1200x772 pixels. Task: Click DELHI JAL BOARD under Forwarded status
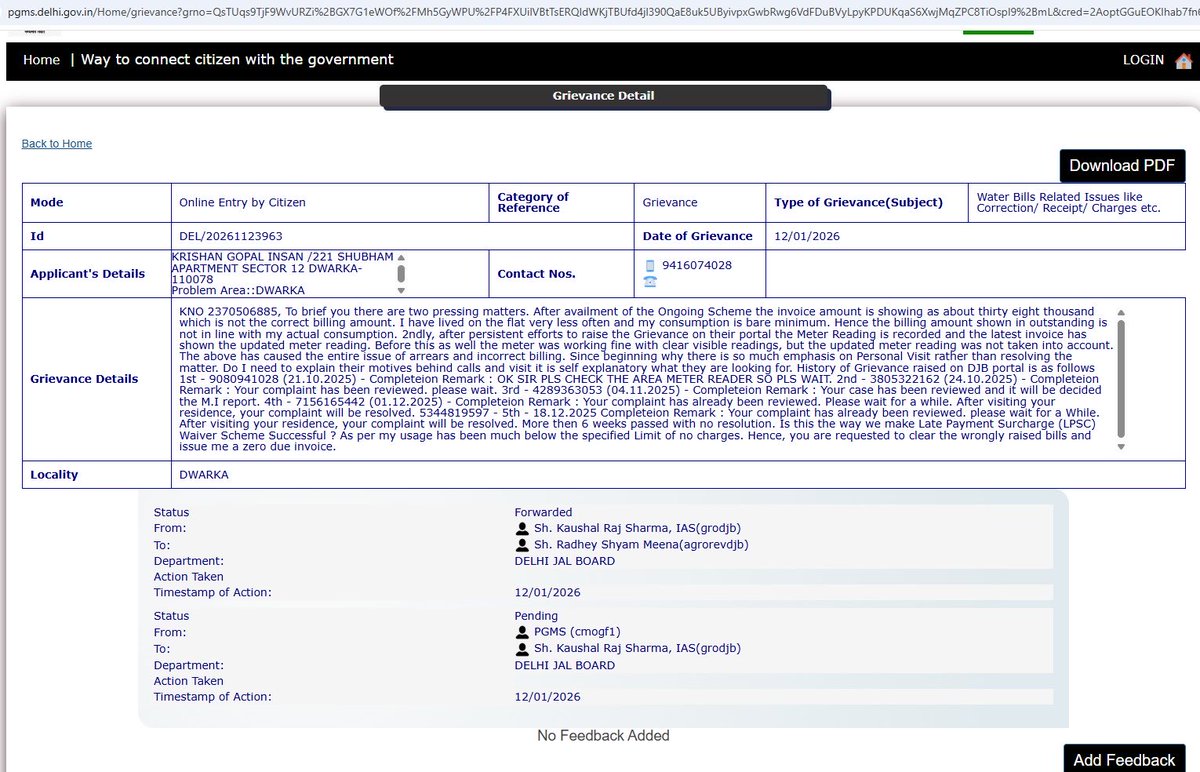[x=565, y=561]
